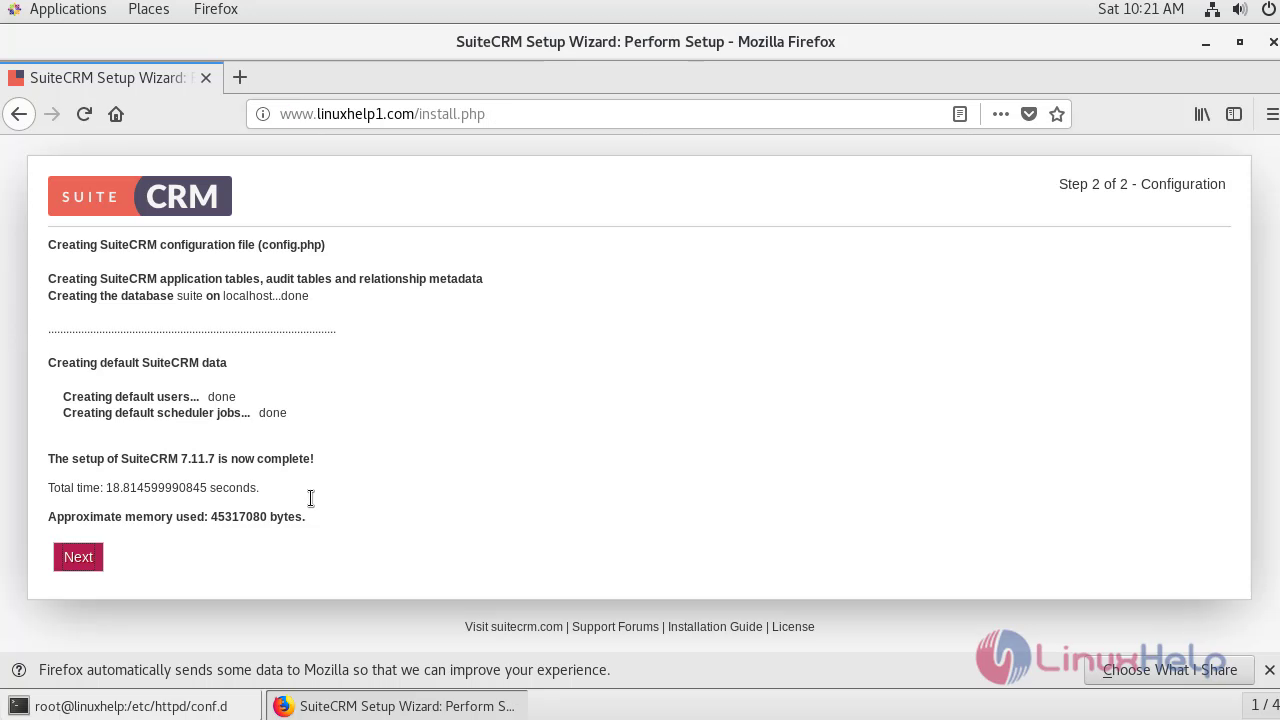Visit suitecrm.com footer link
Viewport: 1280px width, 720px height.
point(514,627)
